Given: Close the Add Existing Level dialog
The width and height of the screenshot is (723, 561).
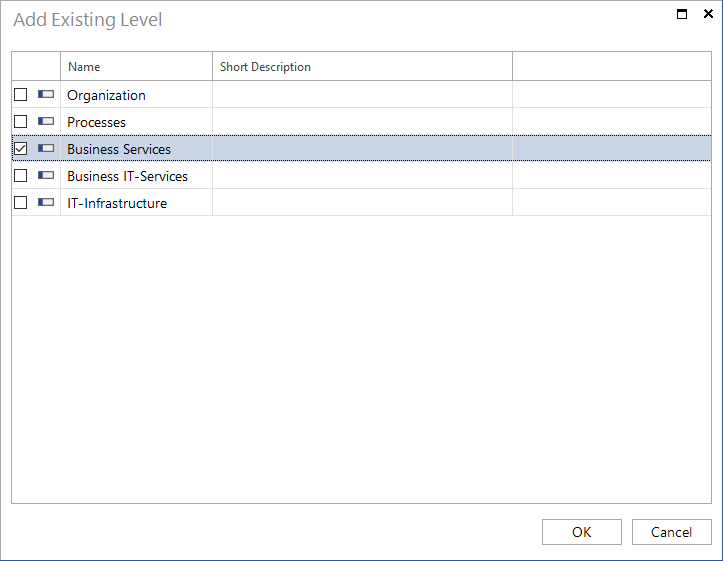Looking at the screenshot, I should (708, 14).
